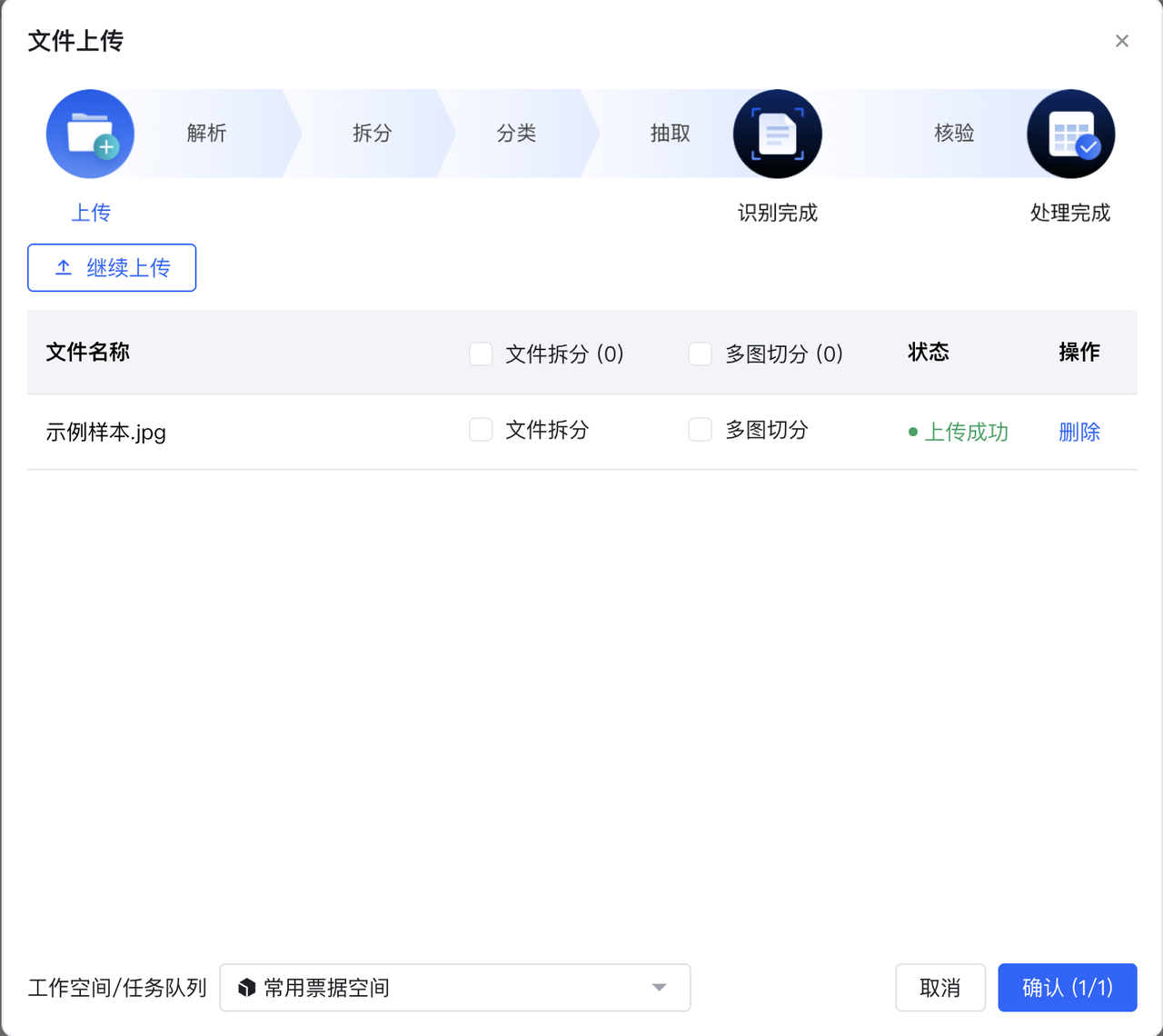Click the 文件名称 column header
The width and height of the screenshot is (1163, 1036).
pyautogui.click(x=88, y=352)
